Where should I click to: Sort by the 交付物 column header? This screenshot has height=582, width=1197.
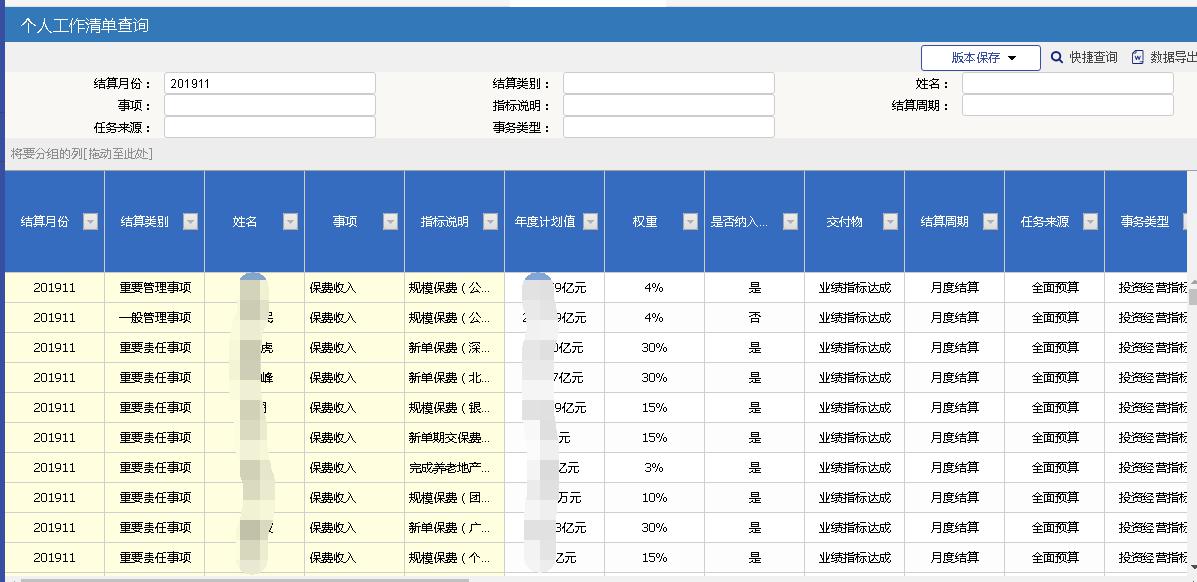click(x=844, y=222)
